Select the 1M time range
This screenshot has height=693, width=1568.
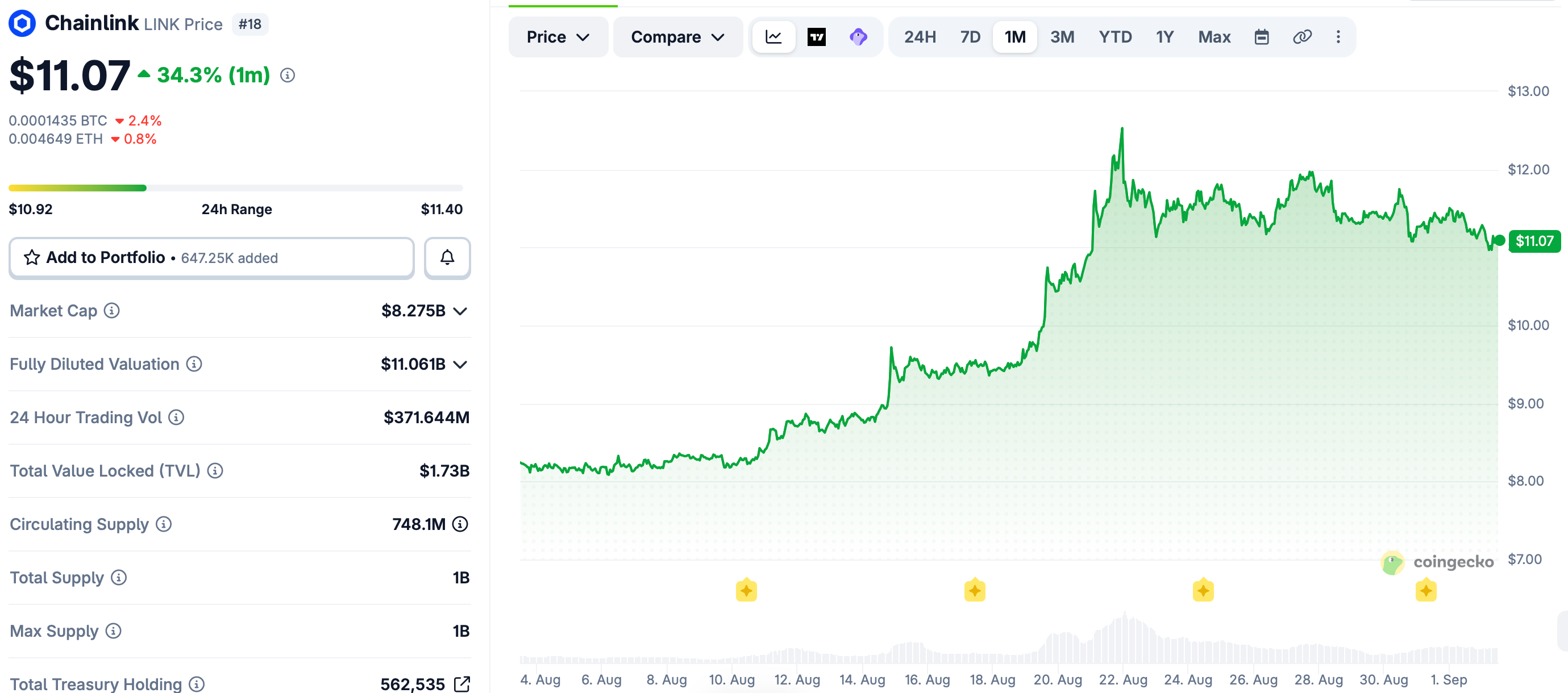click(1014, 37)
